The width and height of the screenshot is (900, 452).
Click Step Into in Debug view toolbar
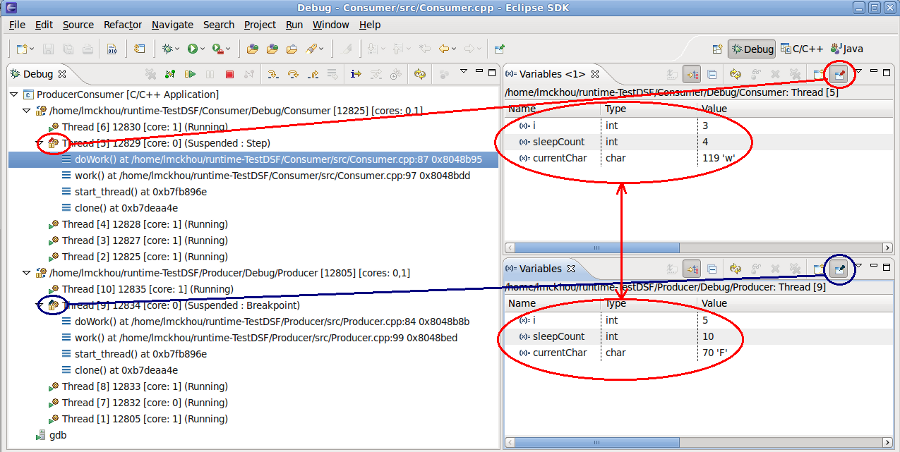pos(273,74)
